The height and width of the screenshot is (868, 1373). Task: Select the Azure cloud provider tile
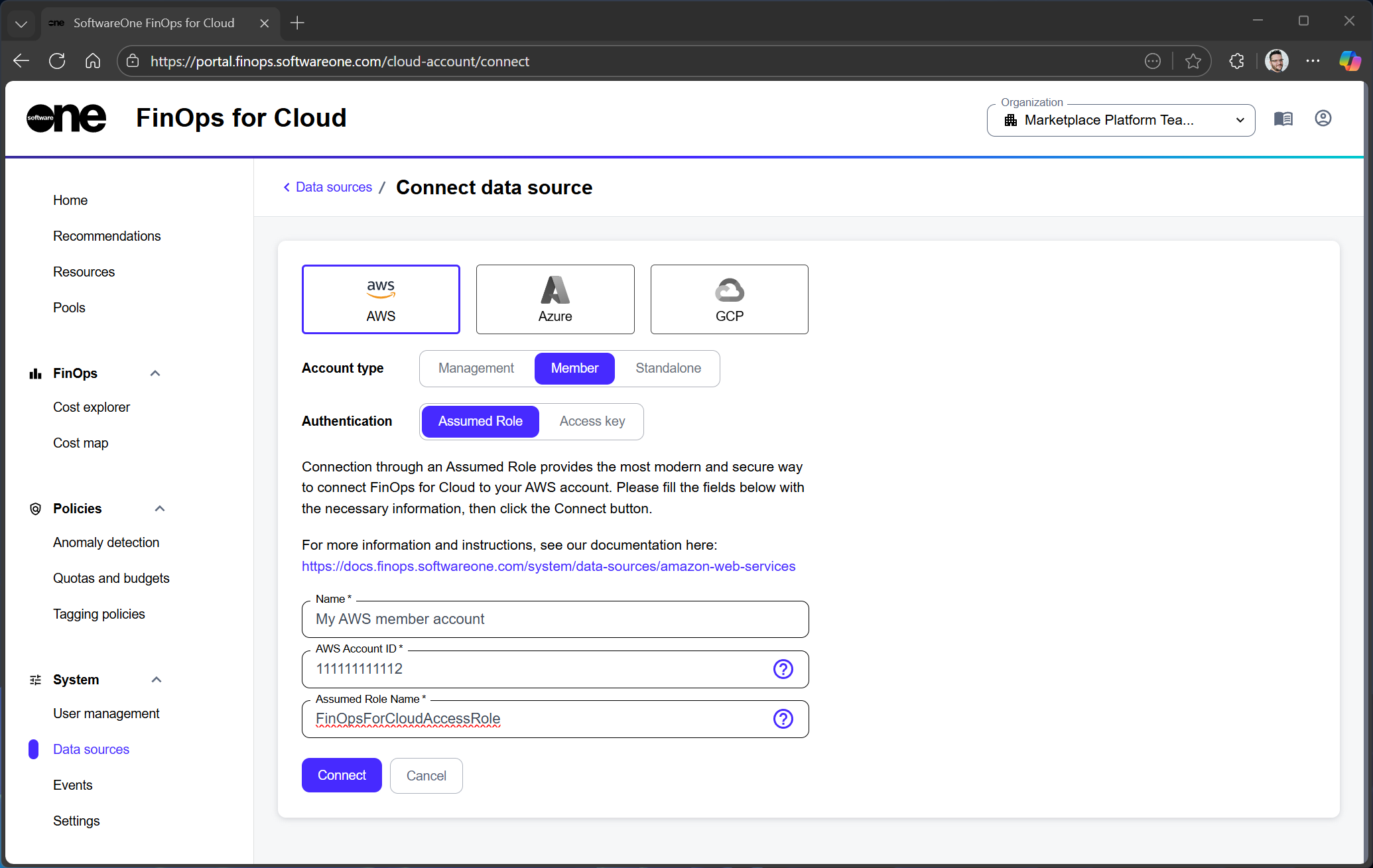tap(555, 299)
